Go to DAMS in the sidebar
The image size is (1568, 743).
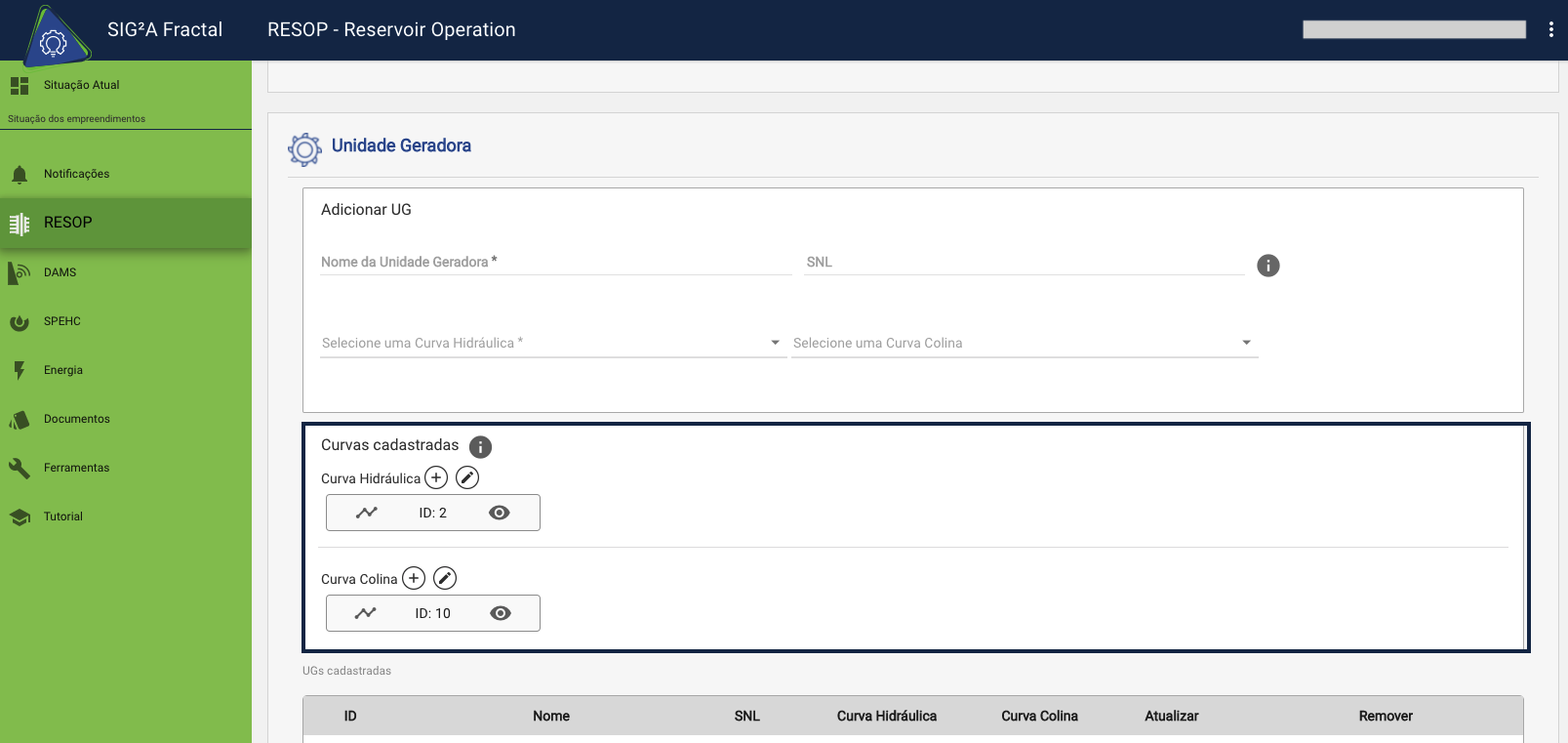pos(60,272)
